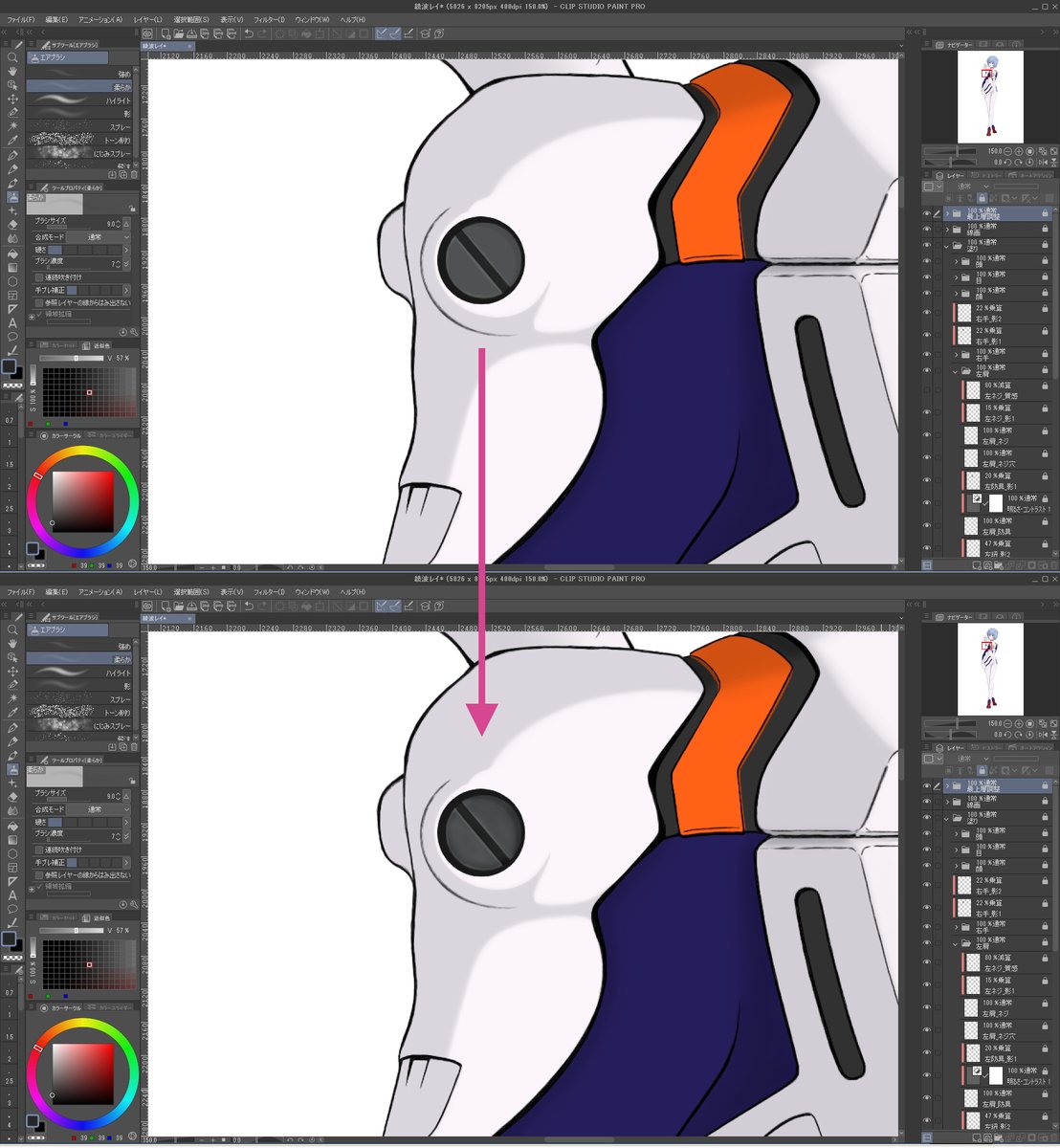Select the 強め airbrush sub tool in the upper window
This screenshot has height=1148, width=1060.
pos(79,74)
